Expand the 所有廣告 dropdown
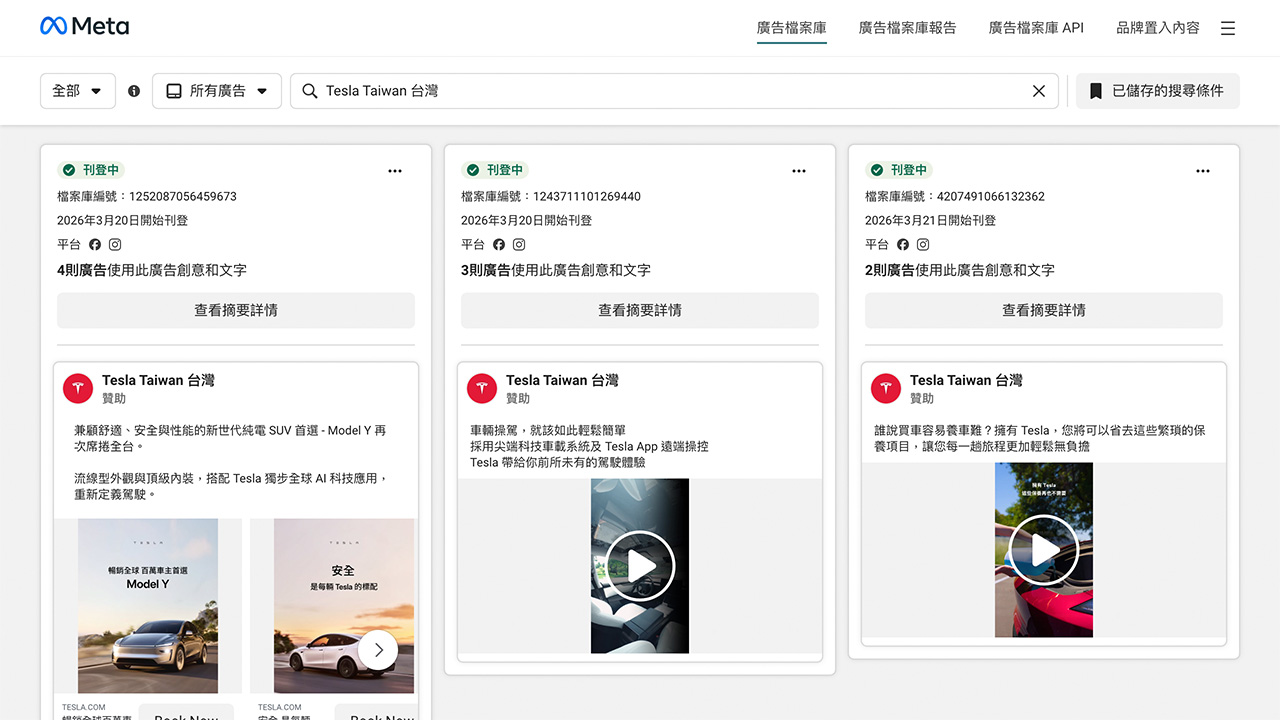The image size is (1280, 720). pos(217,91)
